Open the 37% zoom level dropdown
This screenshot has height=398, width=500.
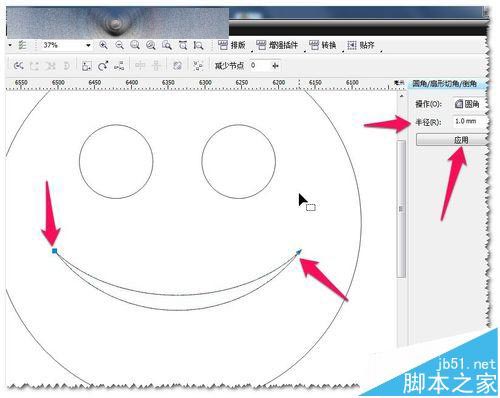[88, 45]
